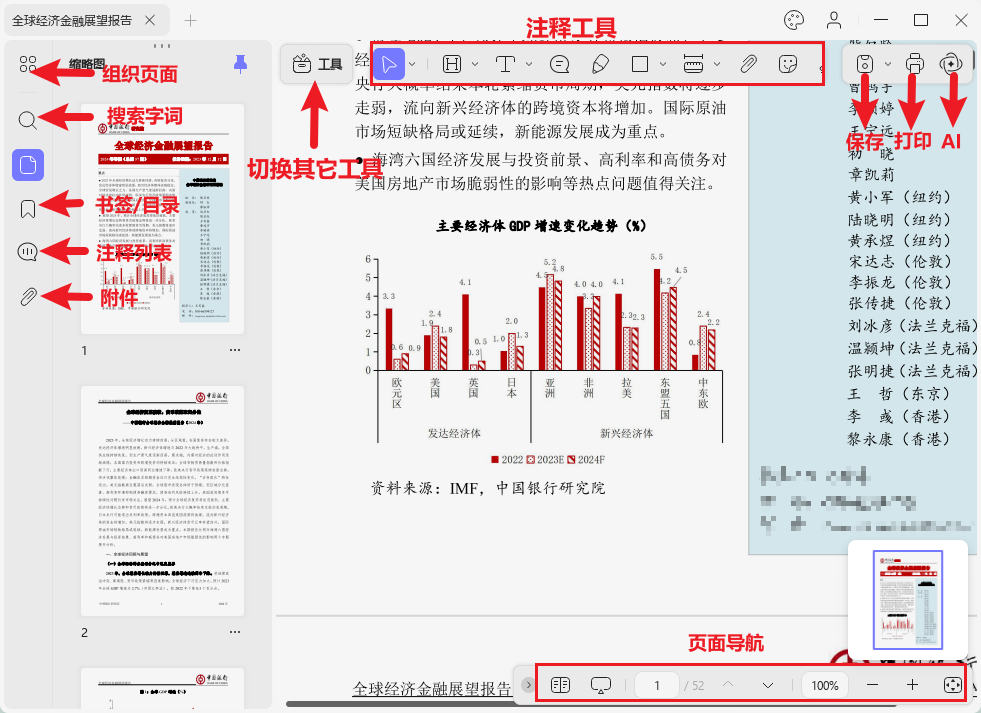Open more options for page 1 thumbnail

click(x=235, y=350)
